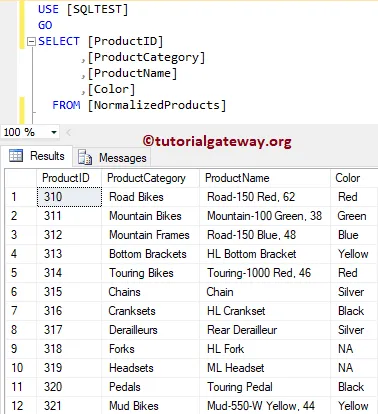Select the Rear Derailleur cell
Viewport: 378px width, 414px height.
click(x=265, y=330)
